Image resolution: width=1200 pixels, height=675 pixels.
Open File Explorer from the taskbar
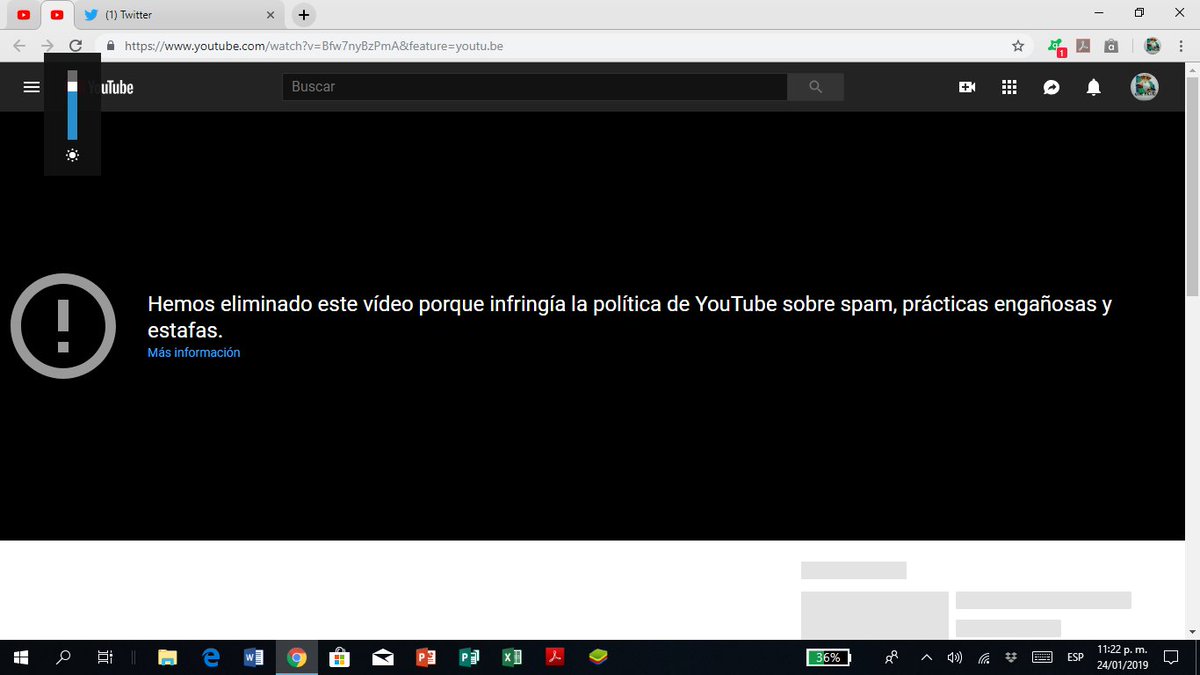point(167,657)
